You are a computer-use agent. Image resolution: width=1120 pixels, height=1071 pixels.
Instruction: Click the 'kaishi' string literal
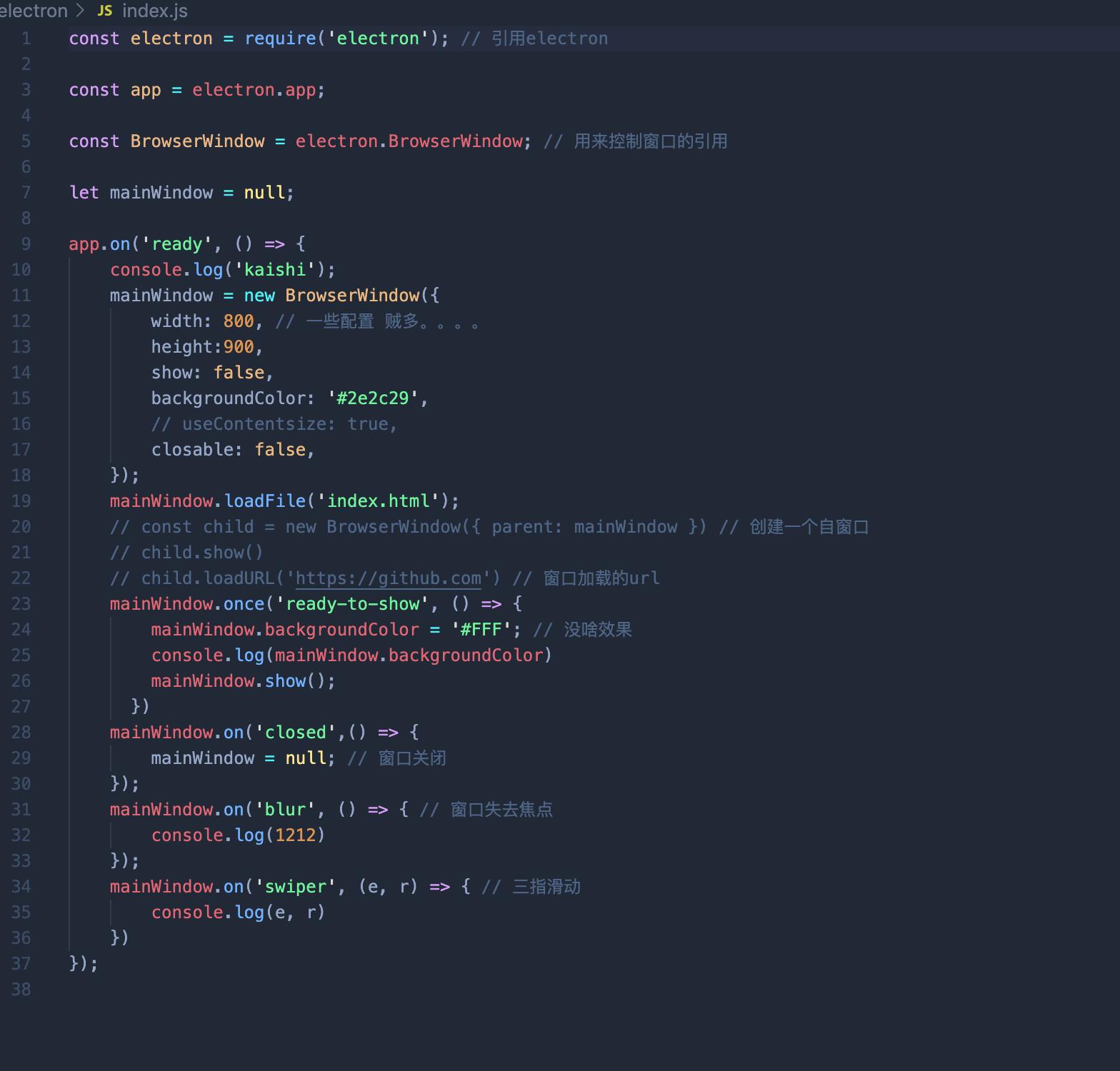pyautogui.click(x=275, y=270)
